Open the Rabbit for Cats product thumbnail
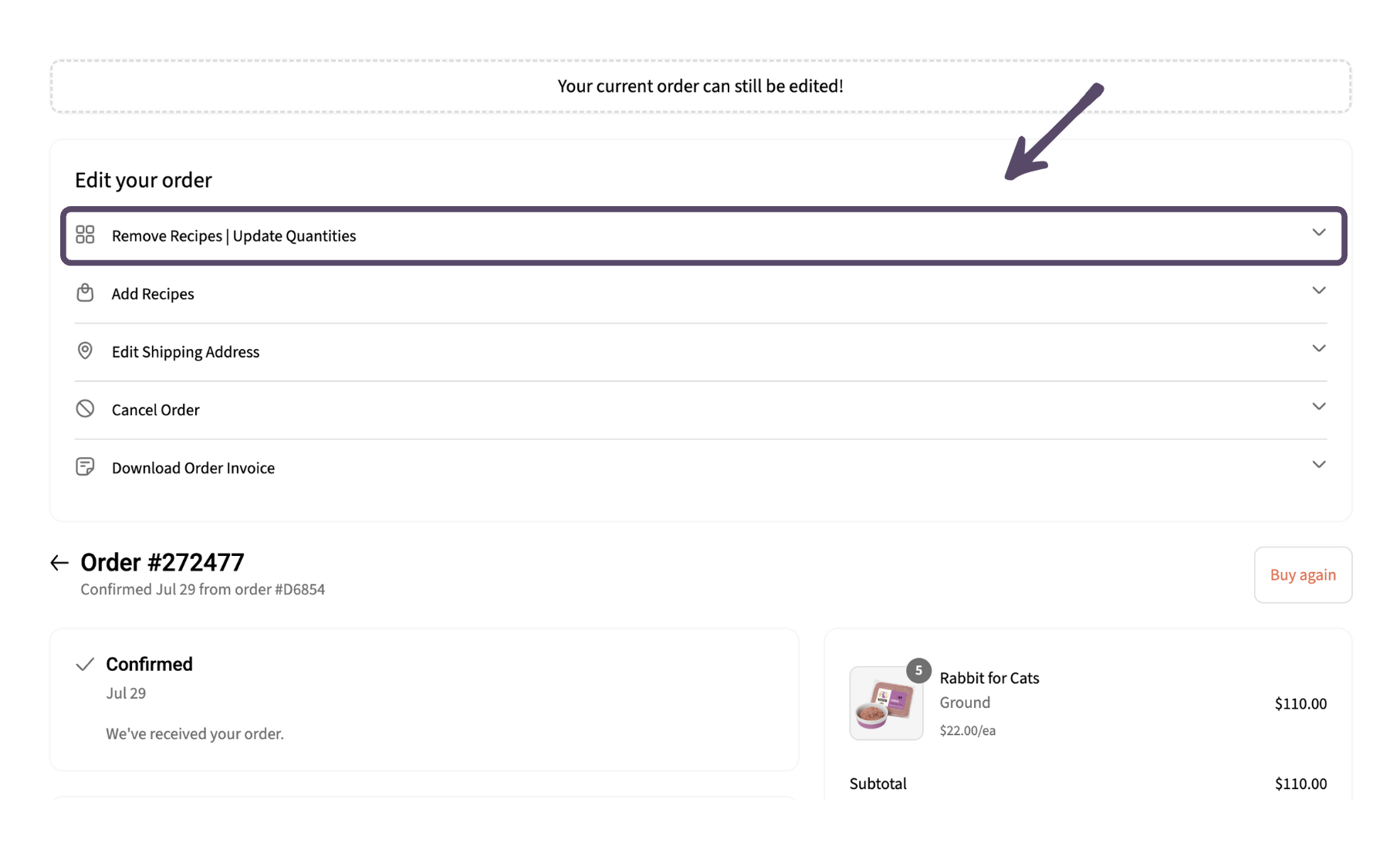This screenshot has width=1400, height=857. (886, 703)
